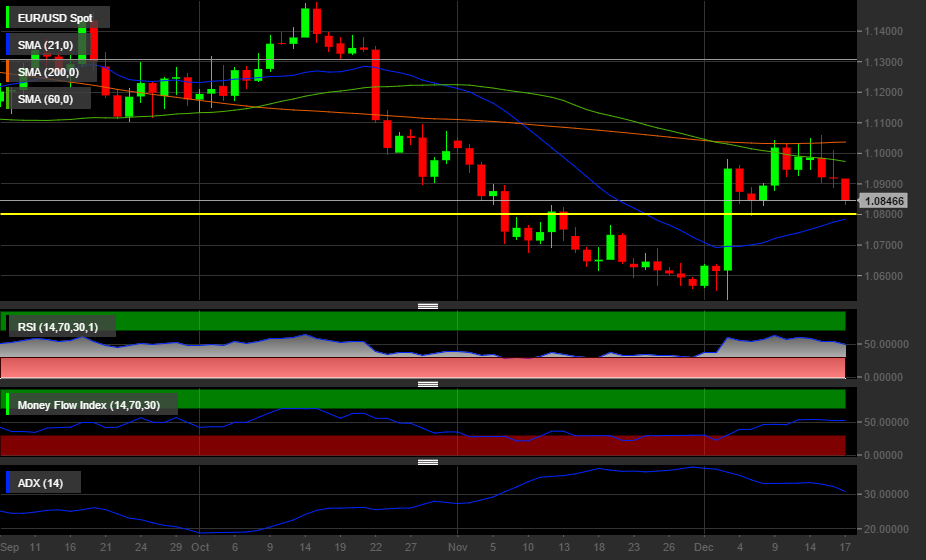The height and width of the screenshot is (560, 926).
Task: Select the yellow horizontal support line
Action: coord(300,214)
